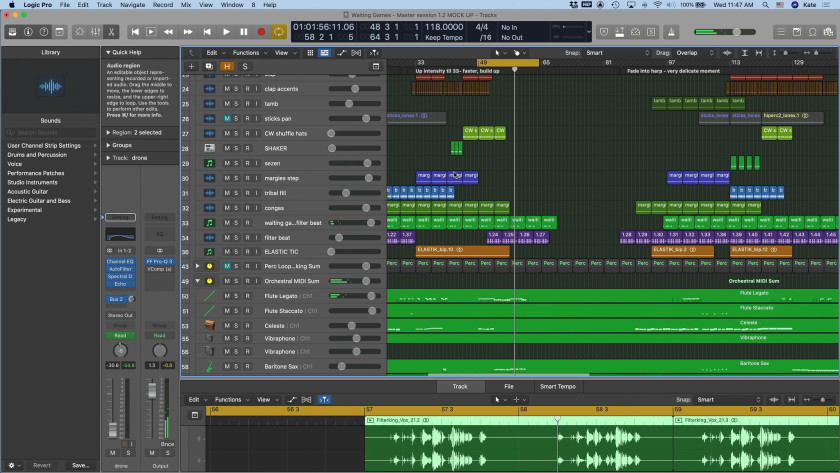Toggle Catch playhead button in Tracks toolbar
This screenshot has width=840, height=473.
374,52
